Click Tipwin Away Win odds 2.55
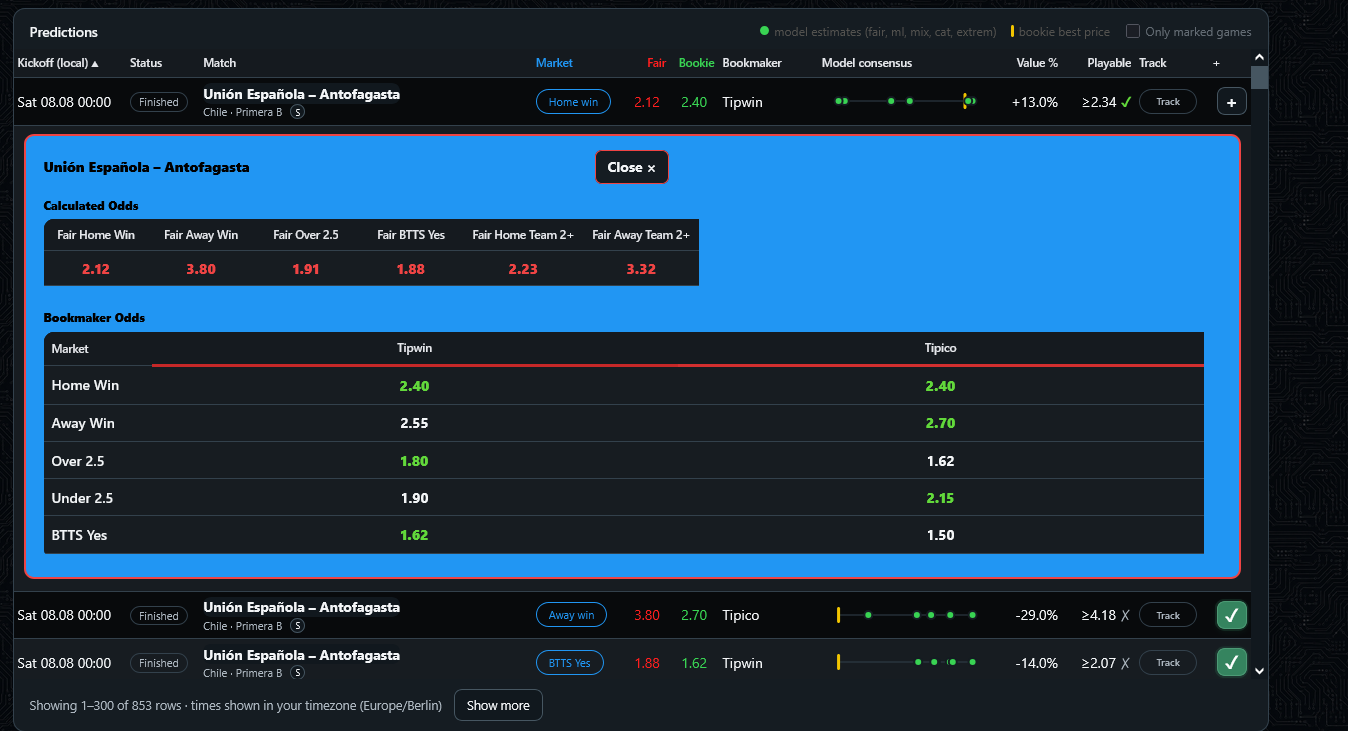The width and height of the screenshot is (1348, 731). 414,423
